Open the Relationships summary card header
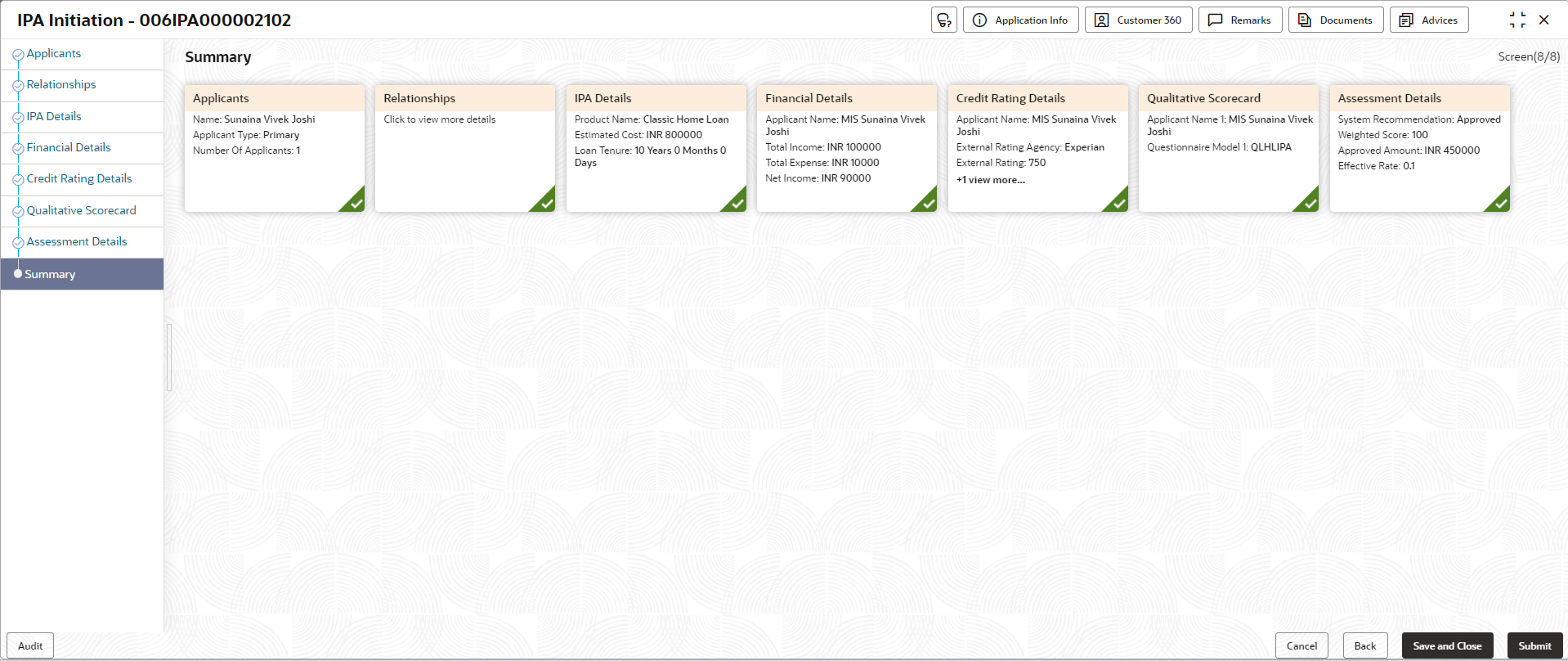Viewport: 1568px width, 661px height. 465,98
